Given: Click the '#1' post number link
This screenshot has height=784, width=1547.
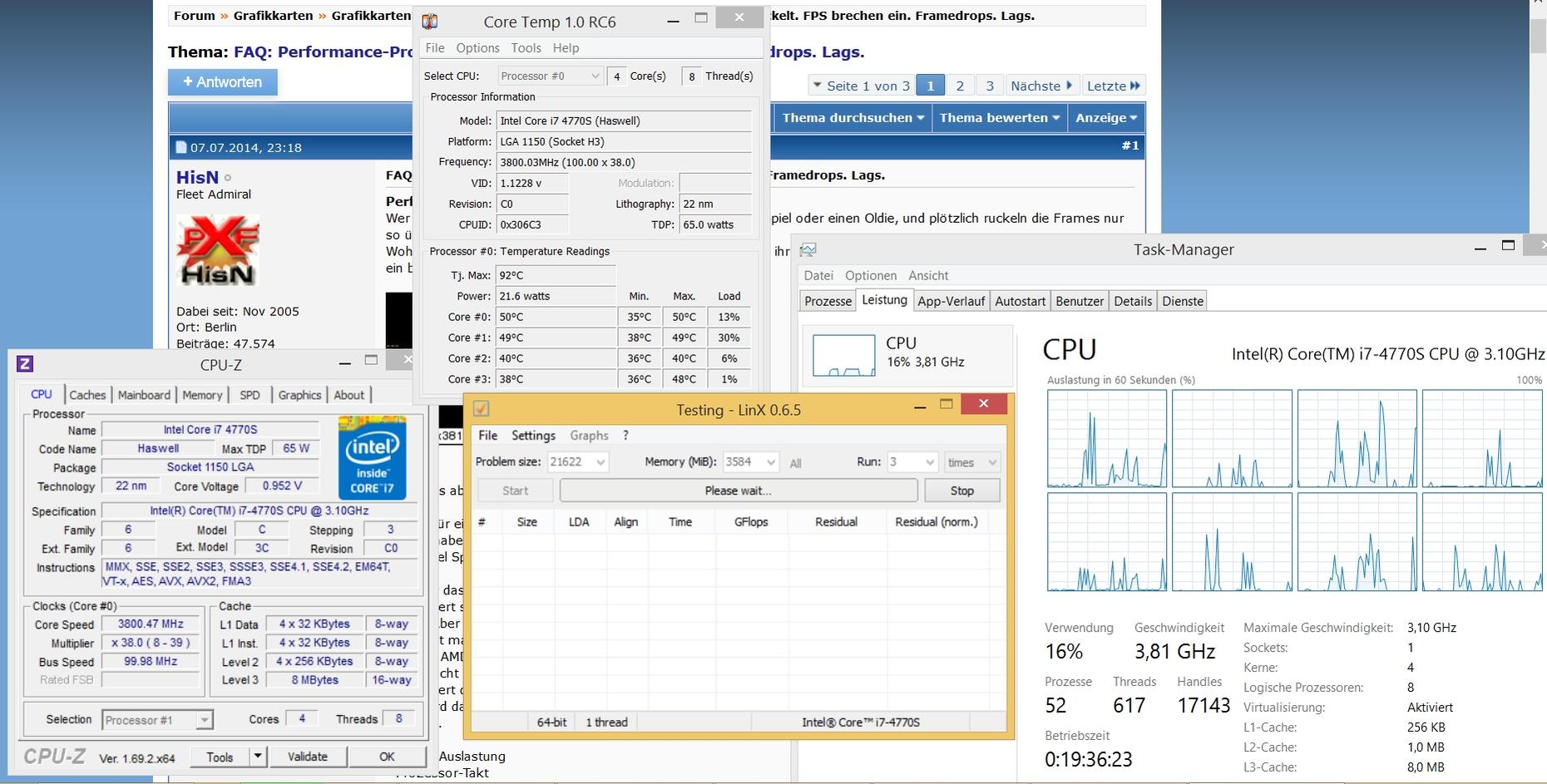Looking at the screenshot, I should coord(1130,145).
